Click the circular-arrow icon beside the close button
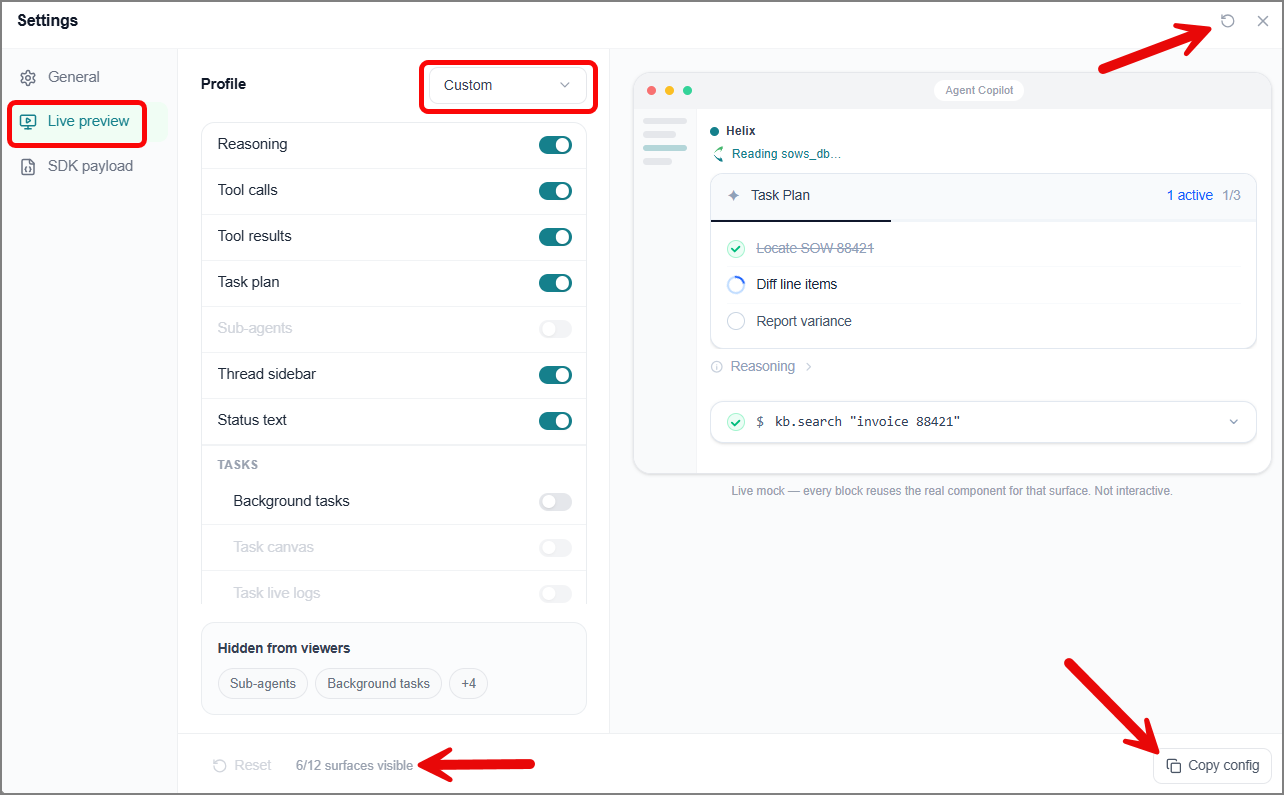 (x=1228, y=21)
